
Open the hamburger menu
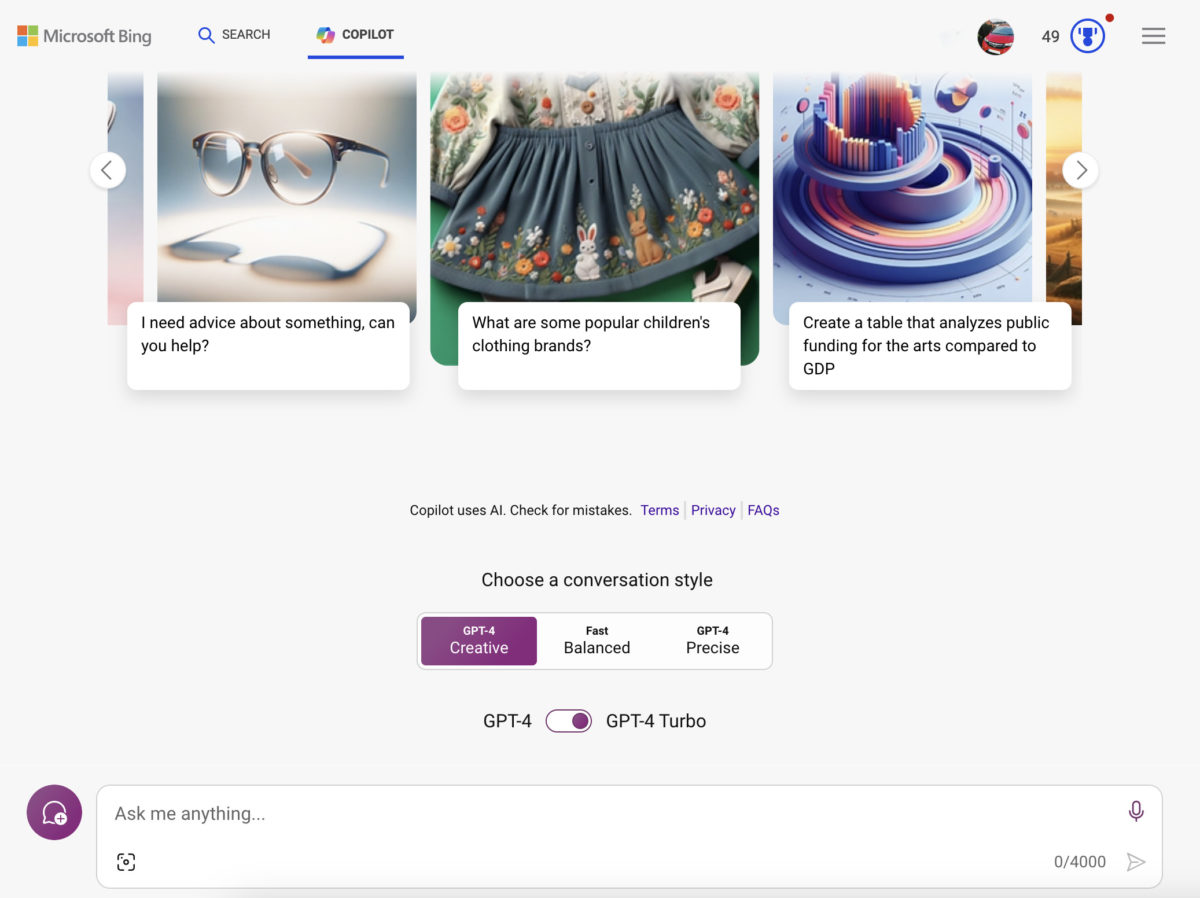tap(1153, 36)
